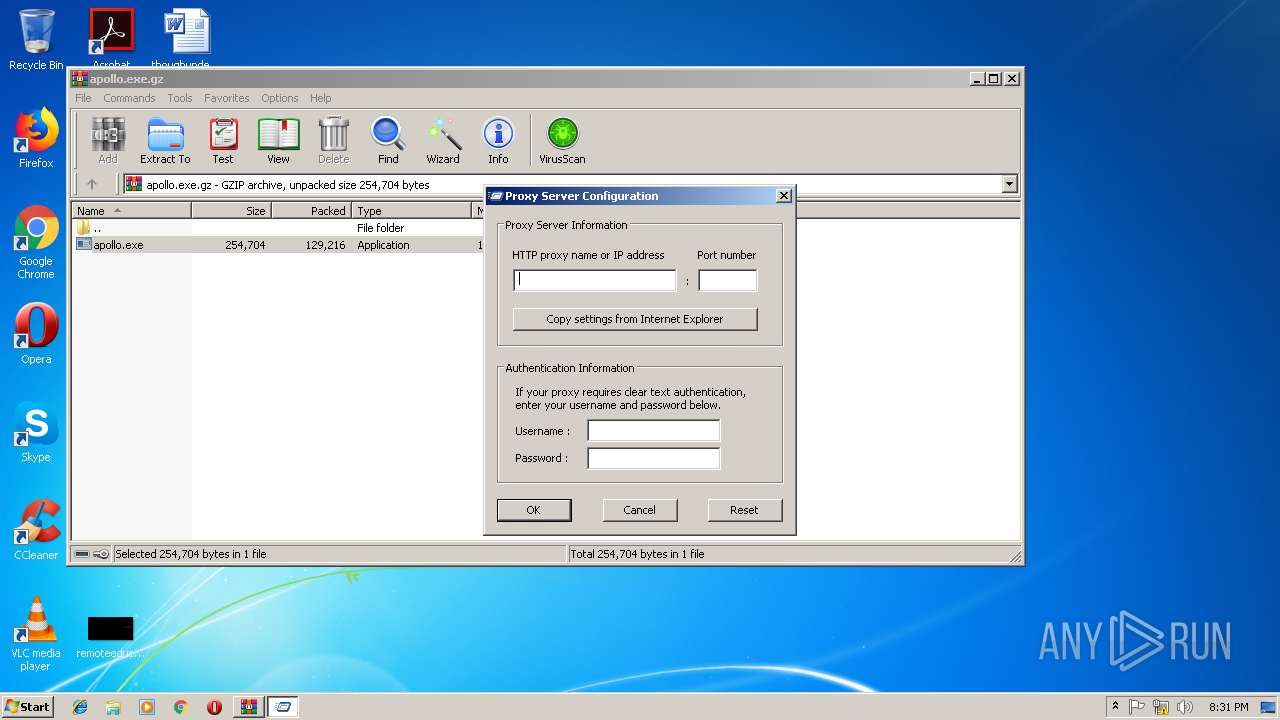Image resolution: width=1280 pixels, height=720 pixels.
Task: Focus the Port number field
Action: tap(727, 281)
